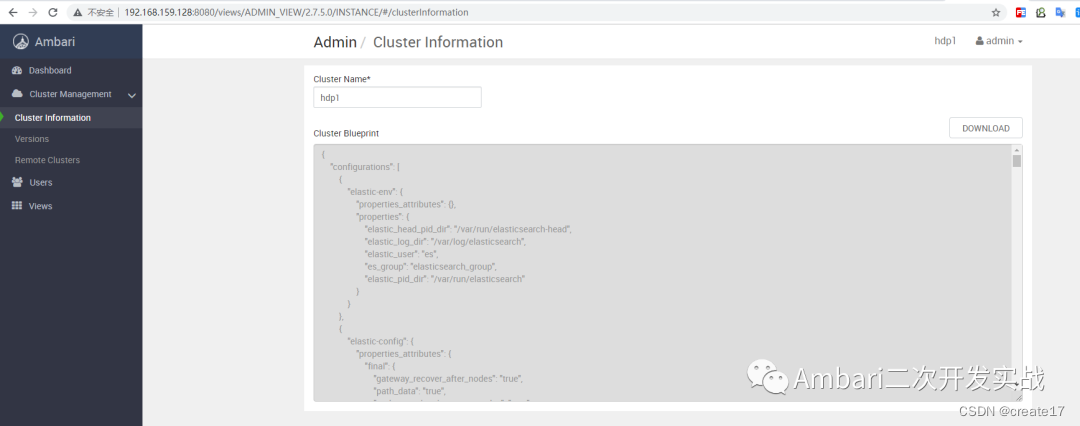Select Versions in the sidebar
This screenshot has height=426, width=1080.
point(32,139)
